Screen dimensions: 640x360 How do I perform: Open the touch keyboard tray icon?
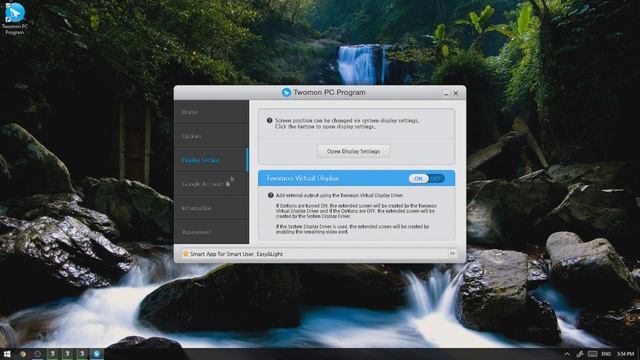point(593,354)
